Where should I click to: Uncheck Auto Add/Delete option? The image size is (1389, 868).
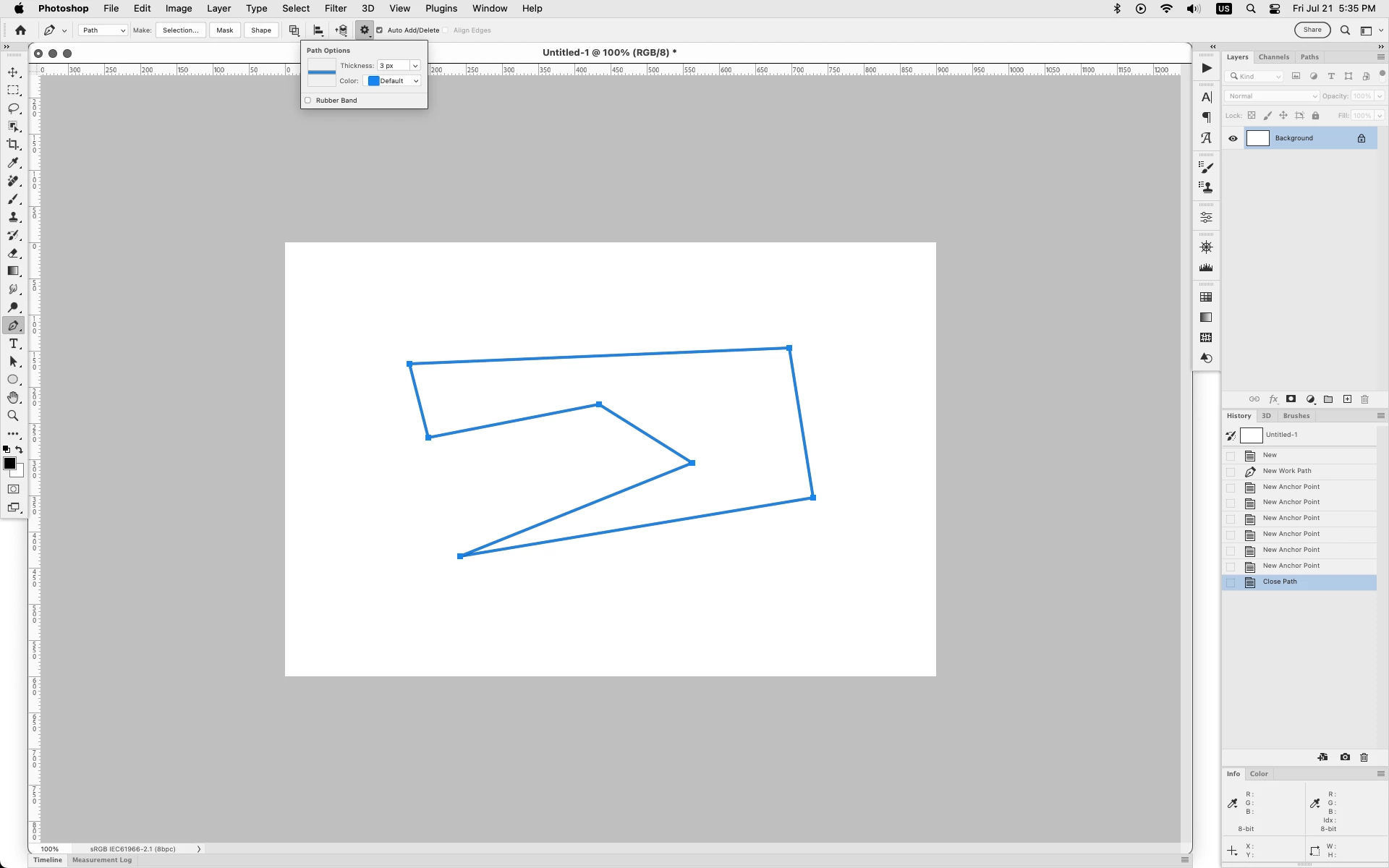pyautogui.click(x=380, y=30)
